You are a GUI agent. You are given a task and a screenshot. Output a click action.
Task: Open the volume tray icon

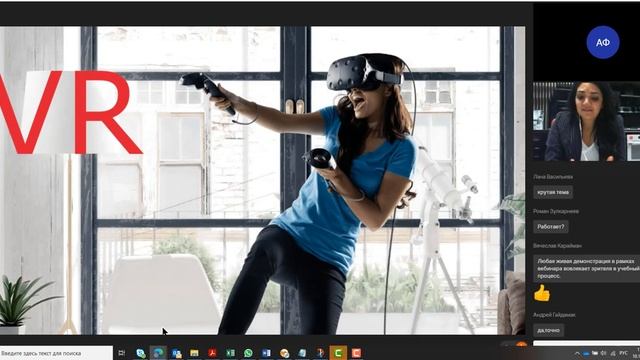[604, 353]
